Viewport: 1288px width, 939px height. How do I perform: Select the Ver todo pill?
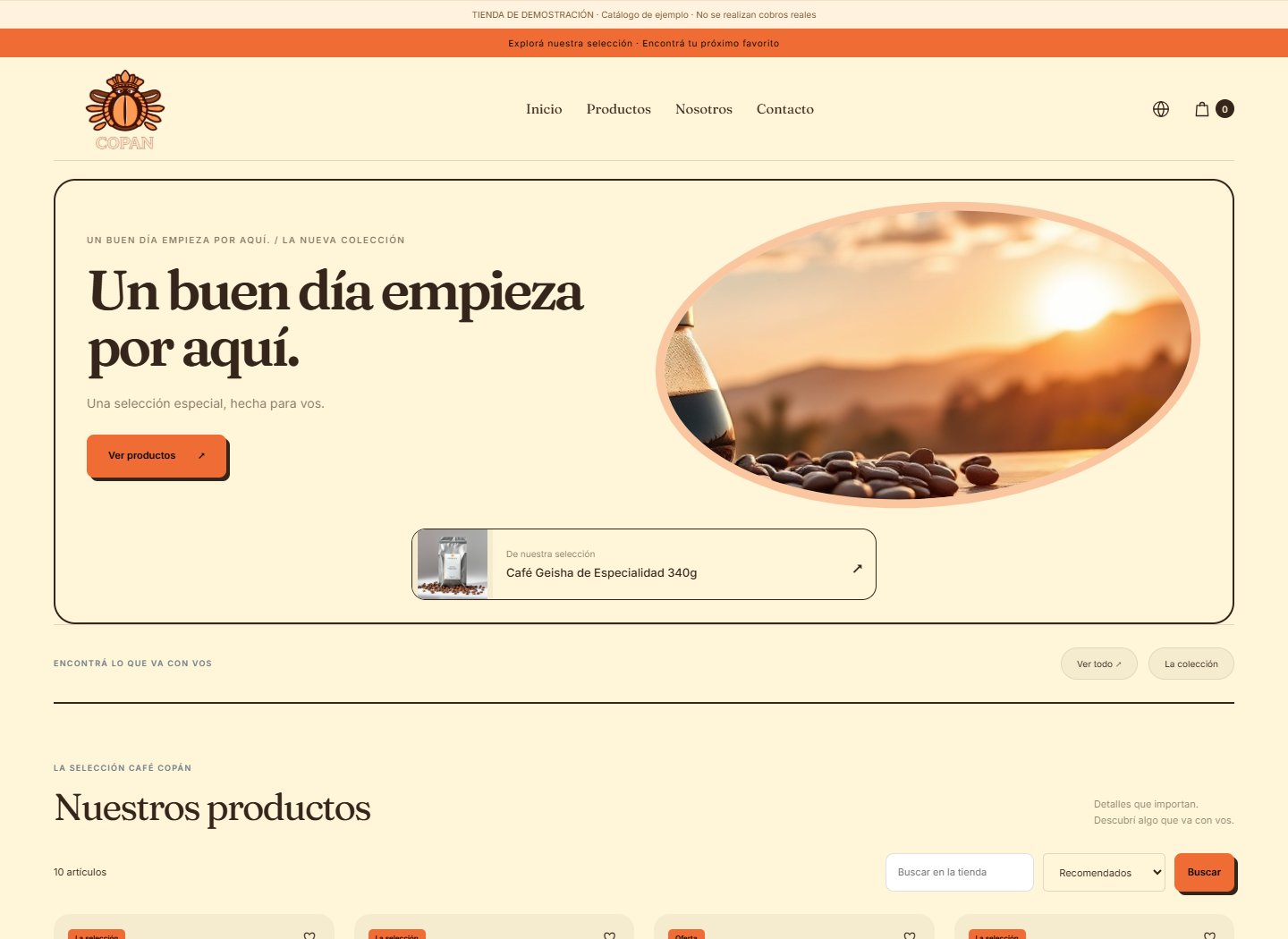[1099, 664]
